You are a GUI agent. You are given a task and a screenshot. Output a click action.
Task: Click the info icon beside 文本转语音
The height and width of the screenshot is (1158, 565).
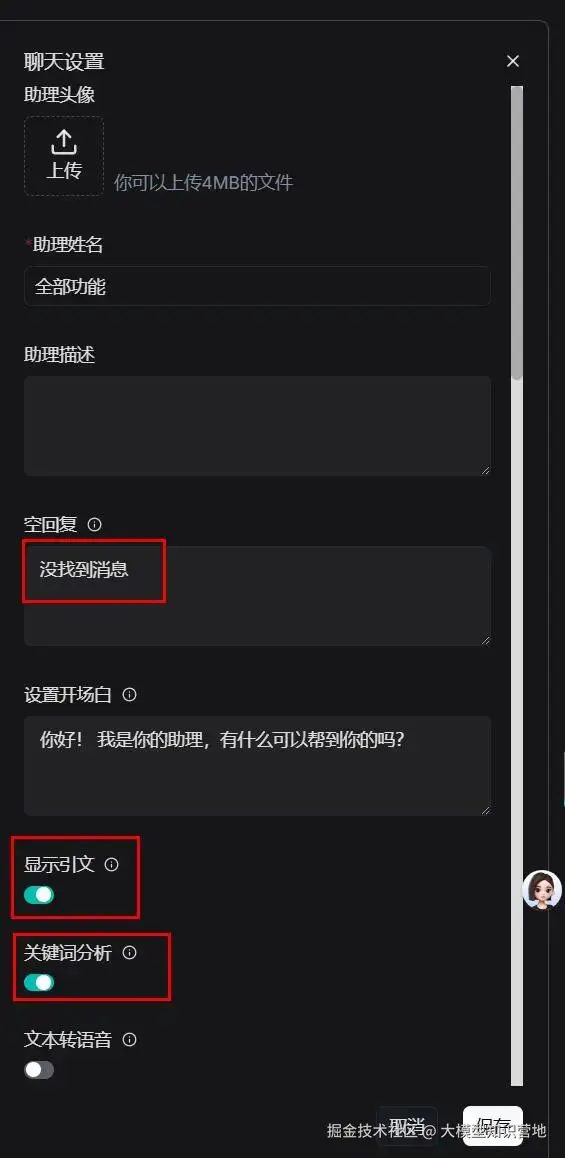129,1040
